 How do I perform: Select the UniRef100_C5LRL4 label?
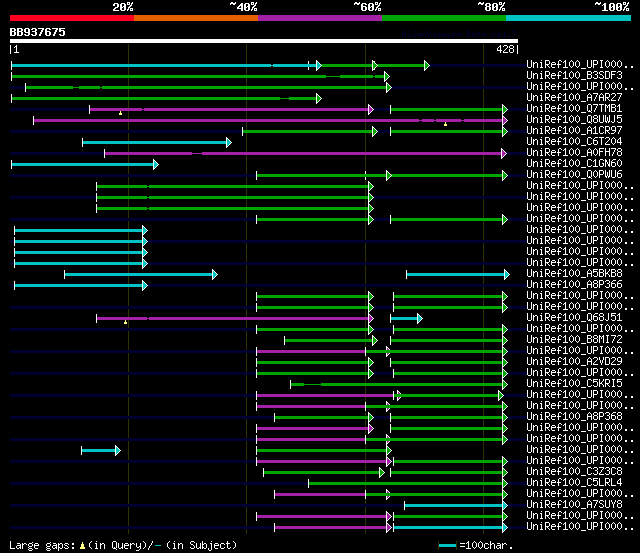[574, 483]
